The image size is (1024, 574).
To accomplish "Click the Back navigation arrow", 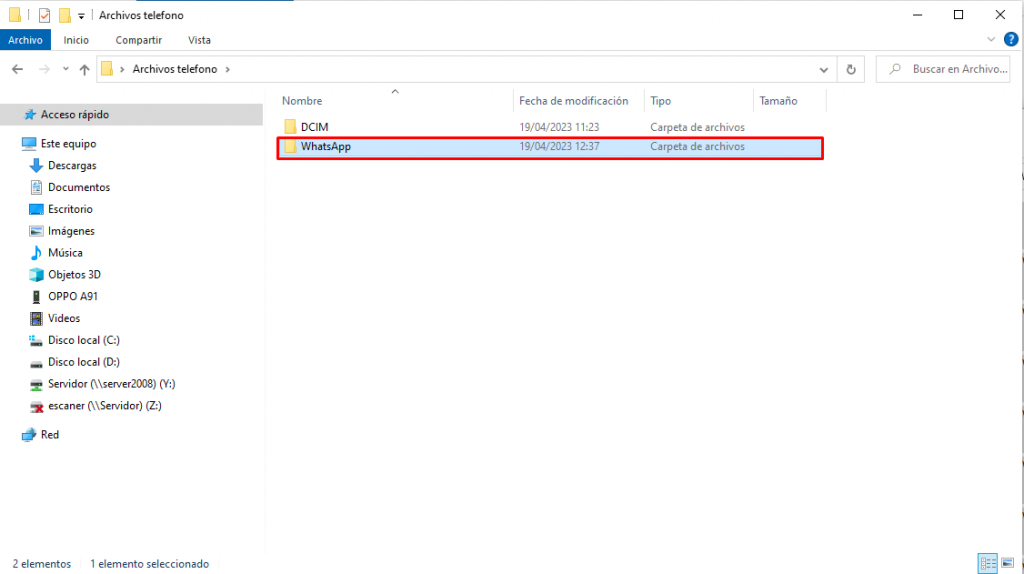I will tap(17, 69).
